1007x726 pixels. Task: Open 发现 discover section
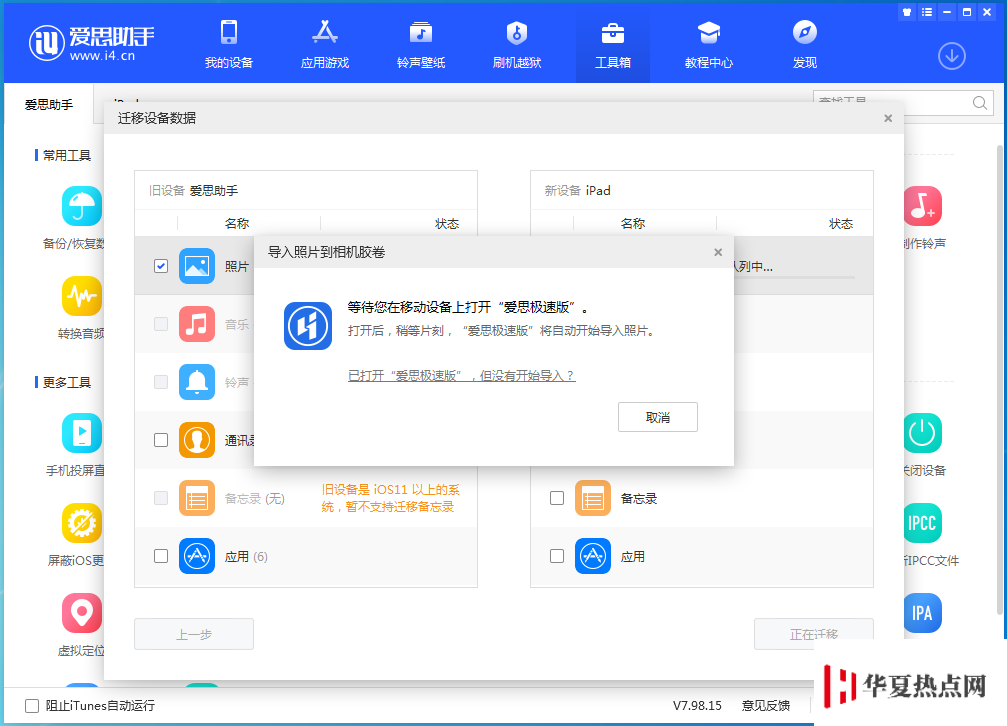pos(805,44)
